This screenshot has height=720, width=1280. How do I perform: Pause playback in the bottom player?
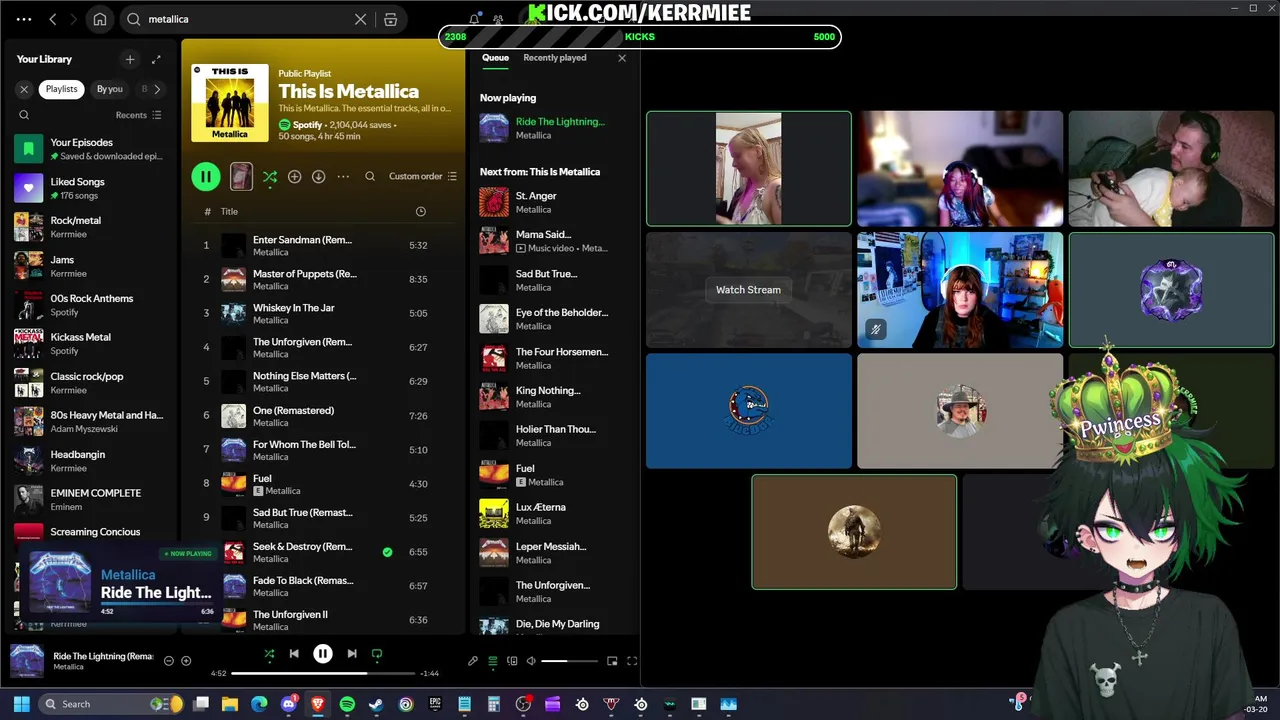coord(323,654)
